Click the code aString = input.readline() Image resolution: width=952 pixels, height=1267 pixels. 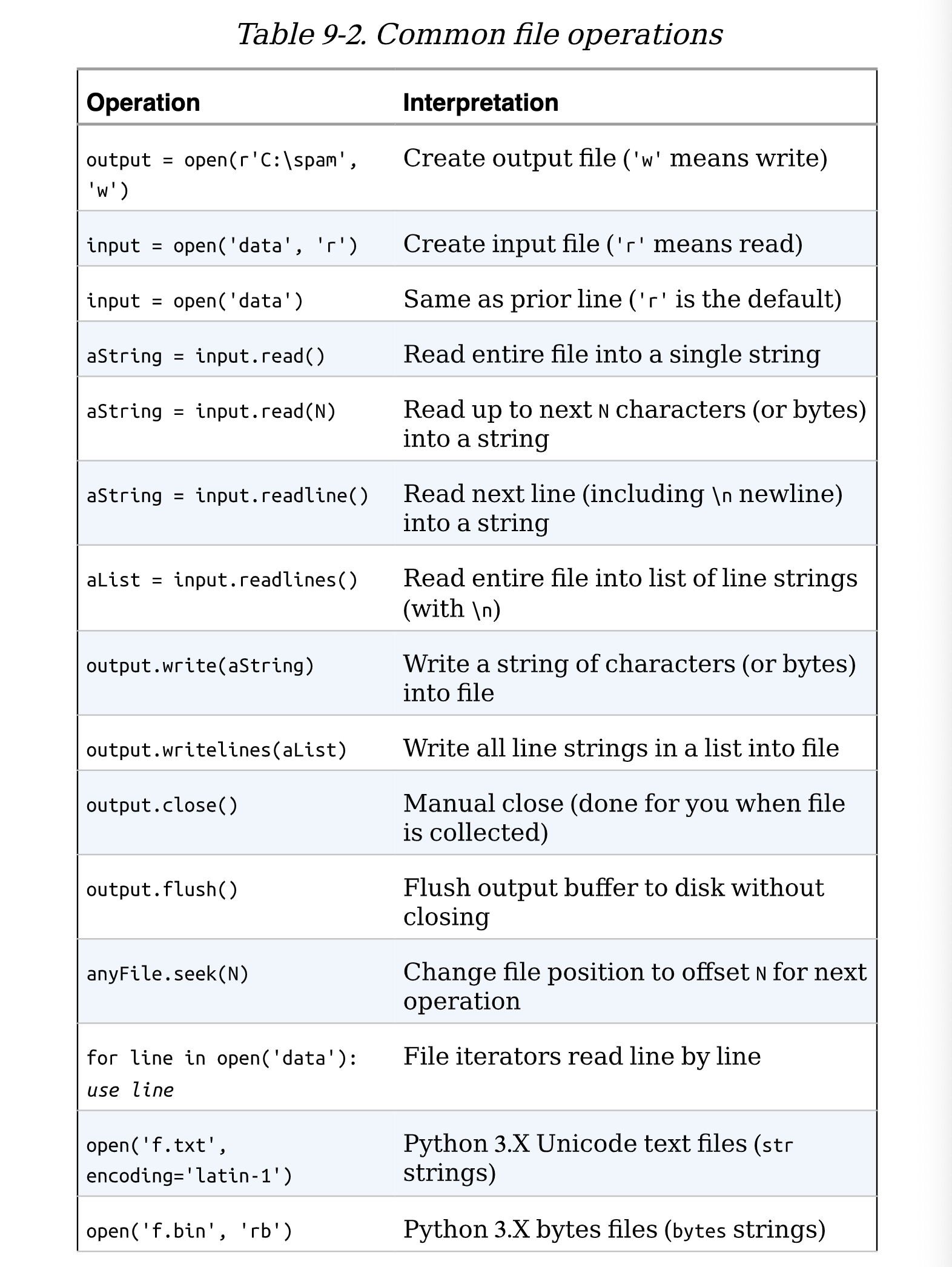click(x=228, y=495)
